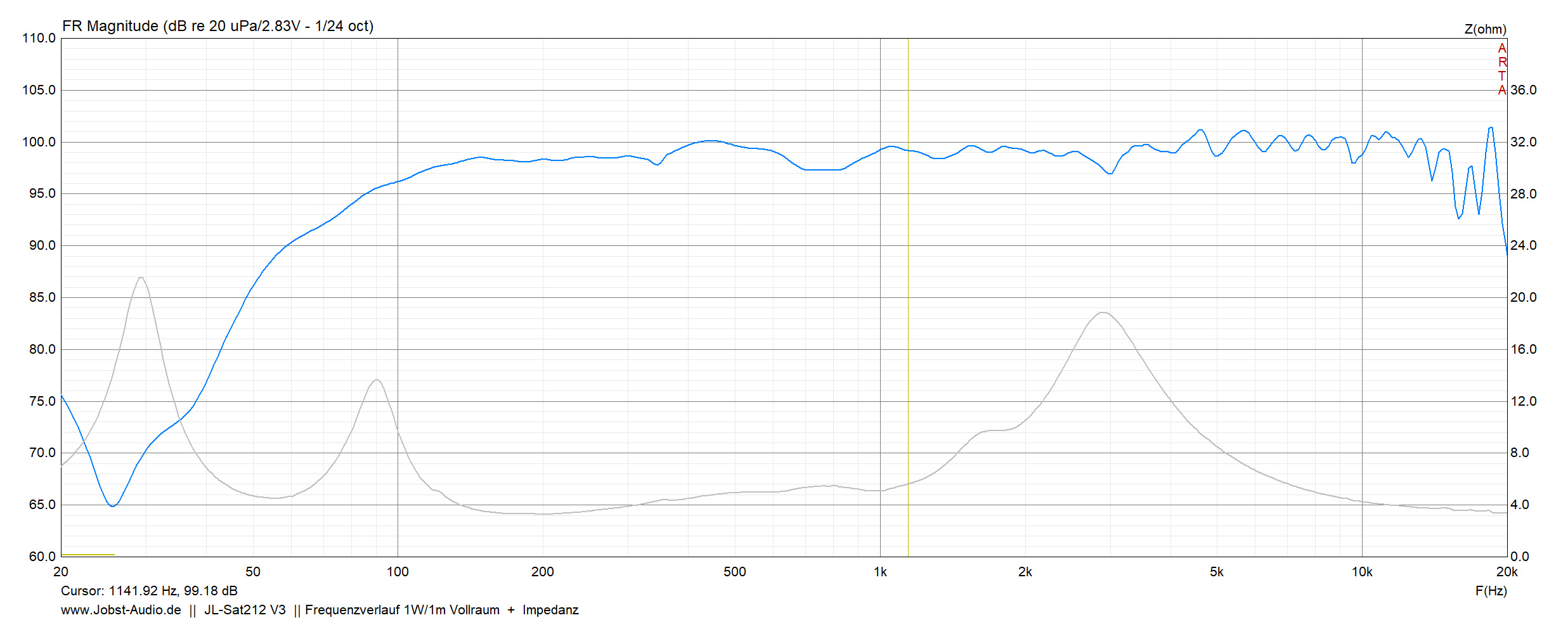Click the FR Magnitude chart title
The width and height of the screenshot is (1568, 620).
[x=217, y=26]
